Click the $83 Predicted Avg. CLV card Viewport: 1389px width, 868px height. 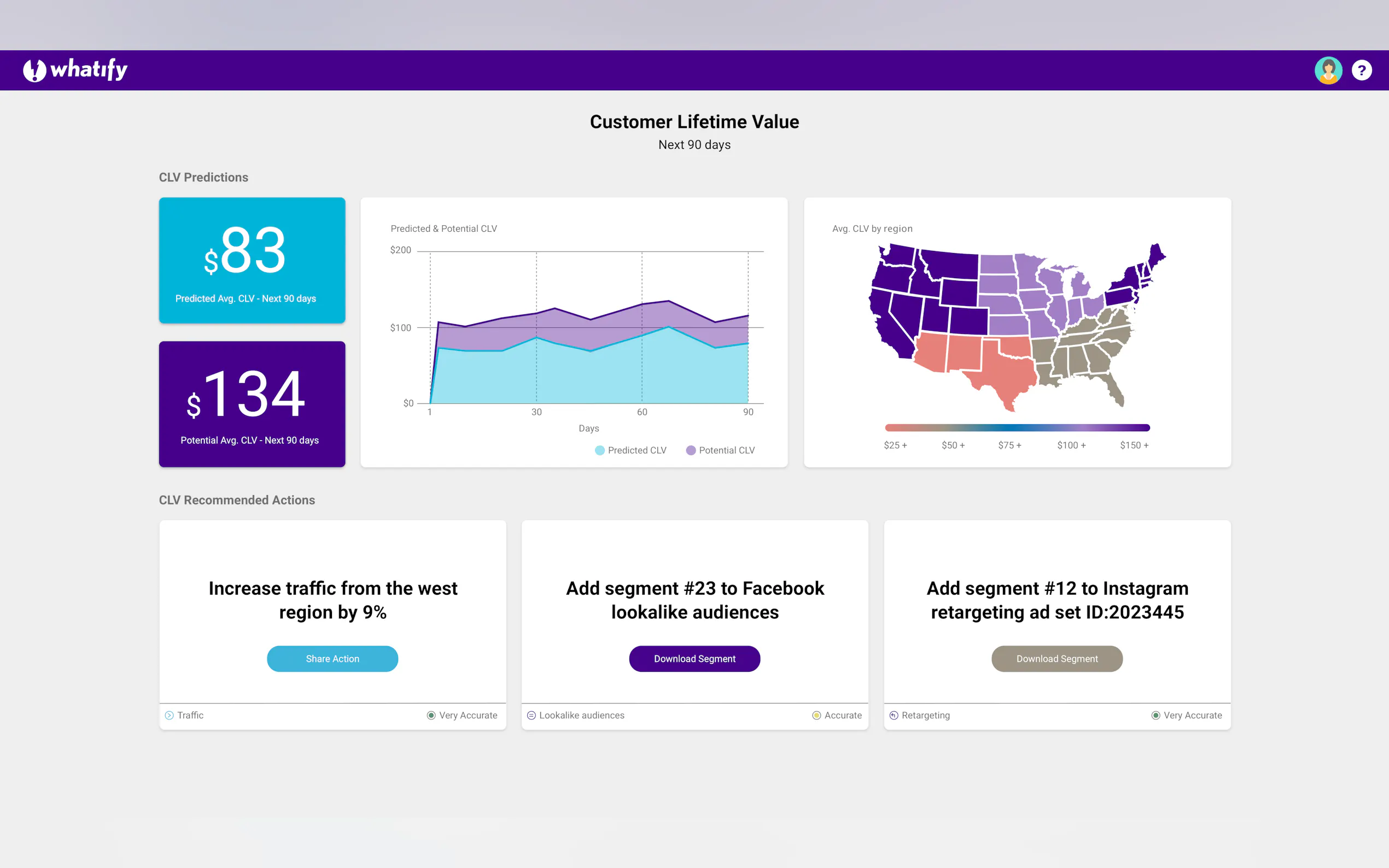coord(252,260)
